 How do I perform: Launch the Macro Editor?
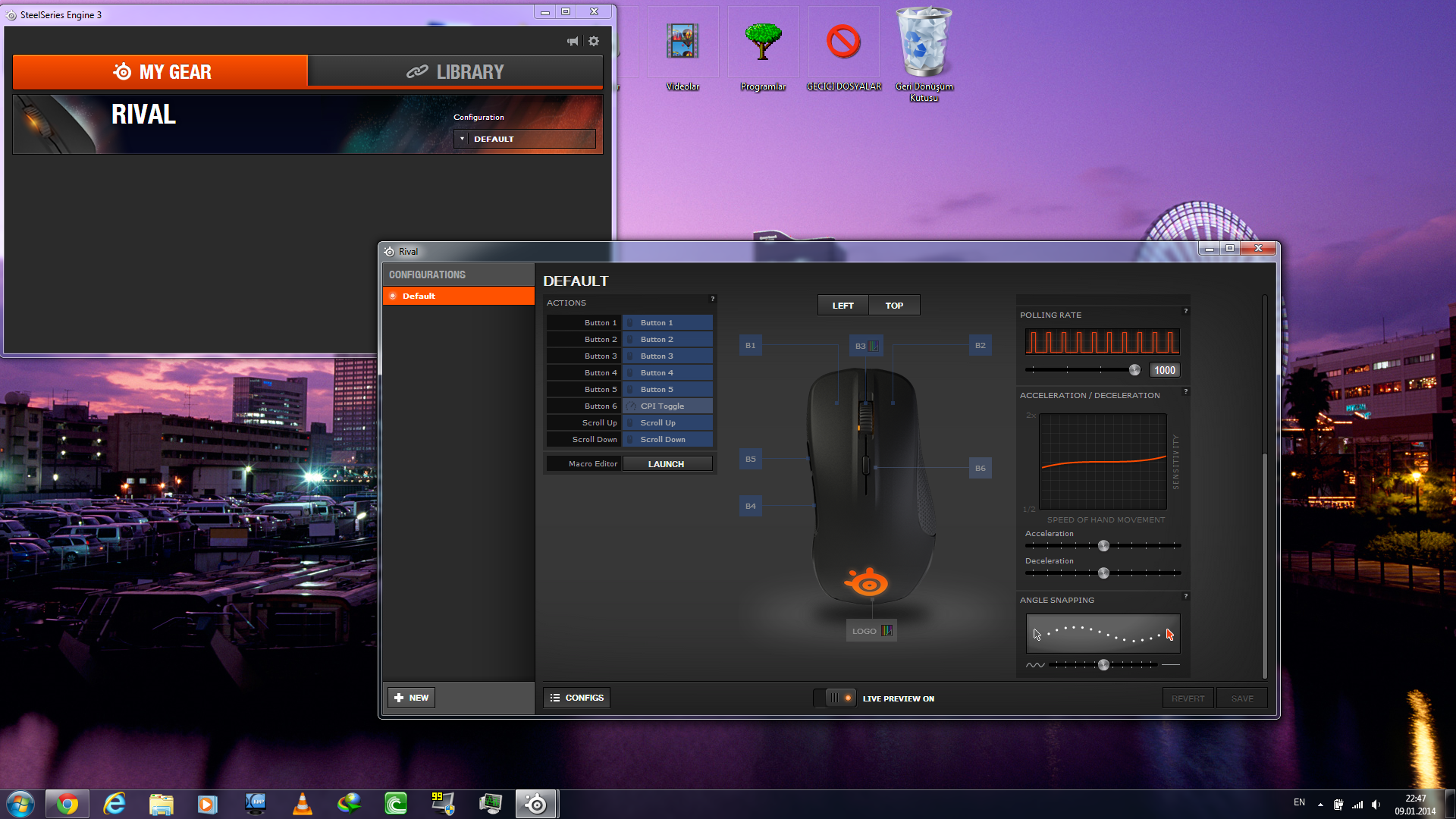coord(667,464)
